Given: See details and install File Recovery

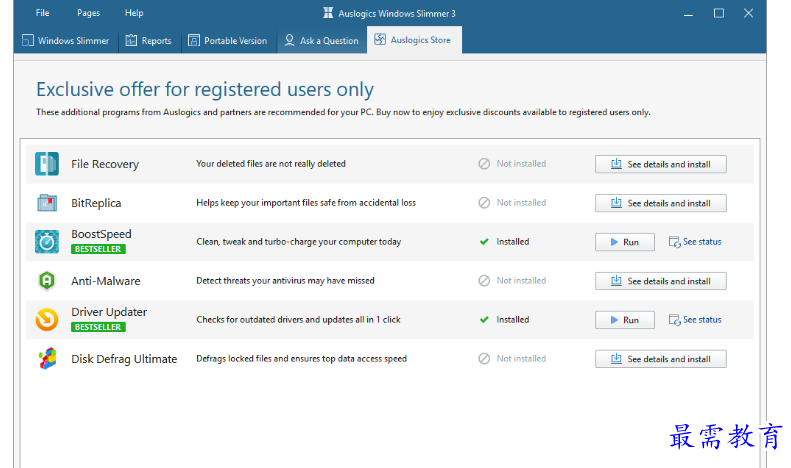Looking at the screenshot, I should pyautogui.click(x=660, y=164).
